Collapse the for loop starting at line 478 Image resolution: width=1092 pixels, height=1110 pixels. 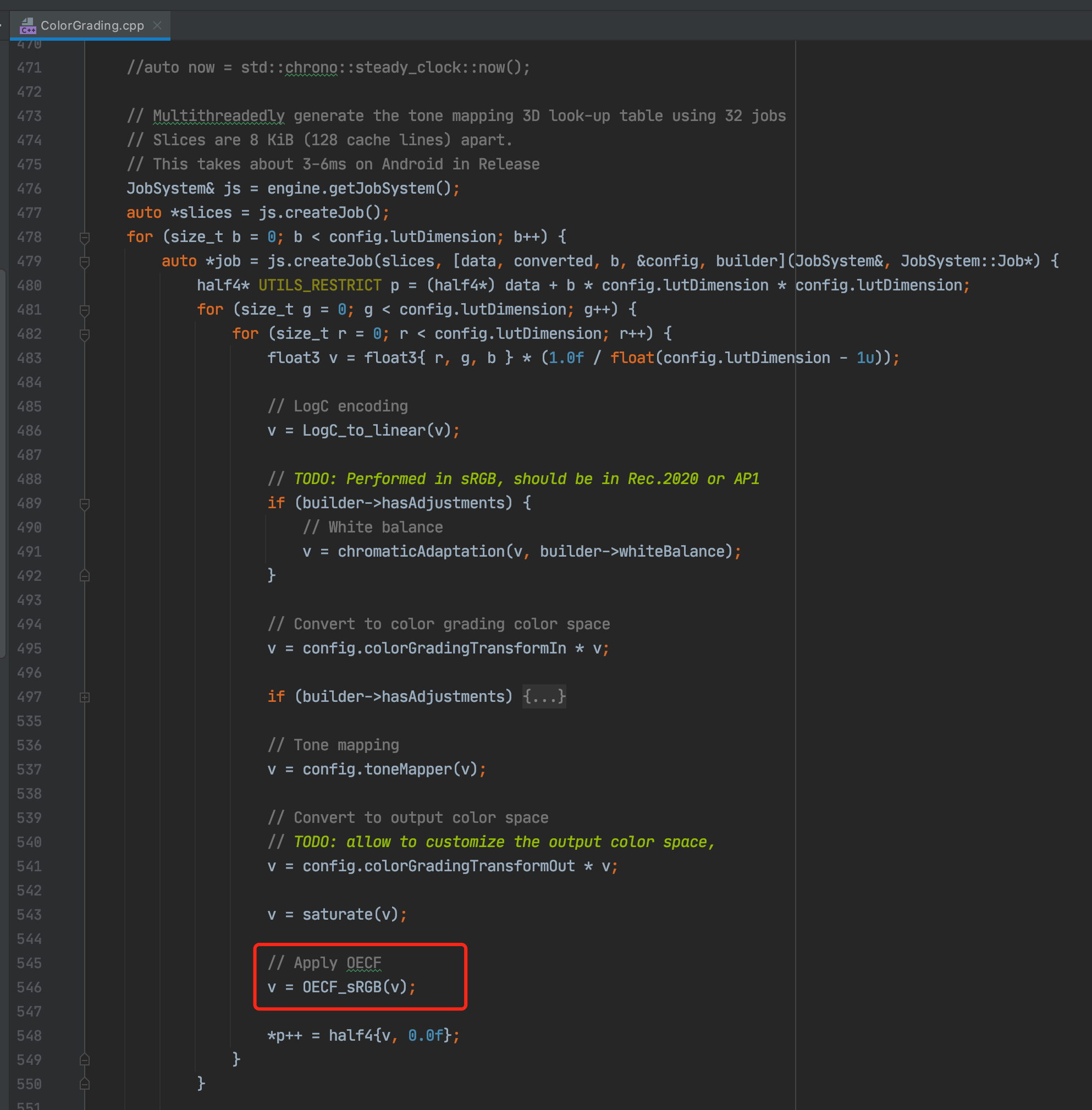(85, 238)
